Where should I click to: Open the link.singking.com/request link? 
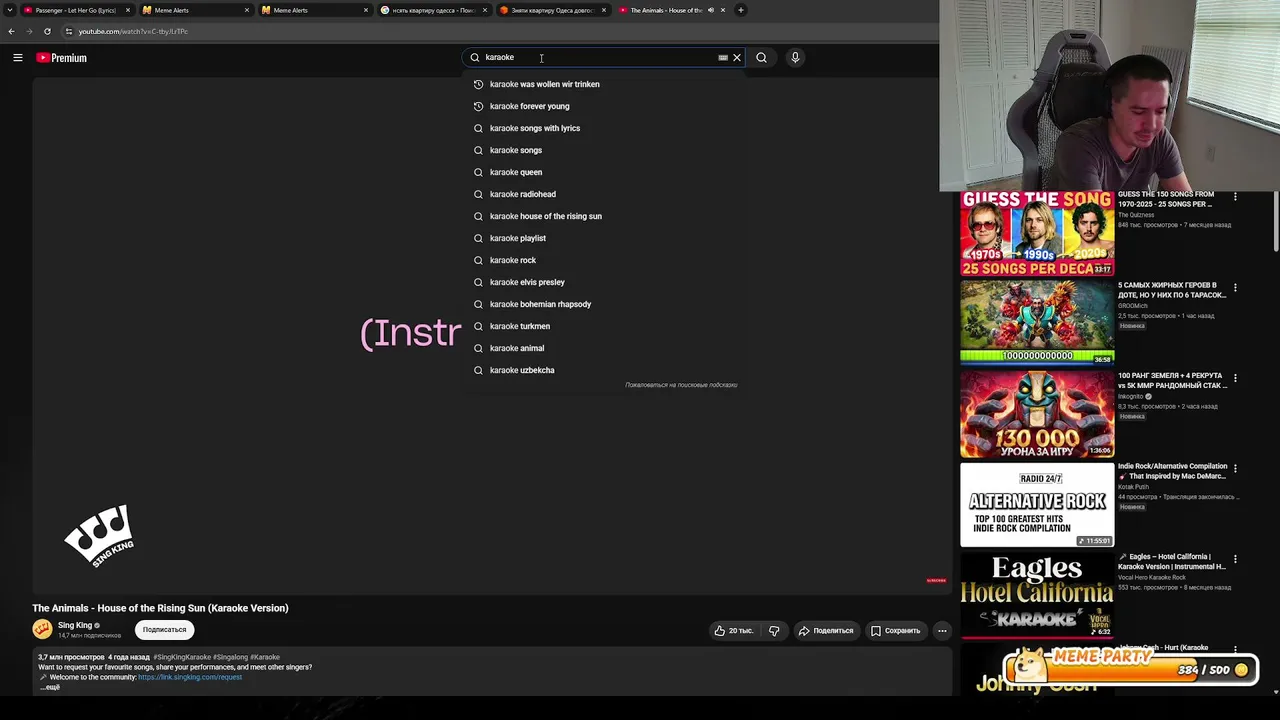coord(190,677)
